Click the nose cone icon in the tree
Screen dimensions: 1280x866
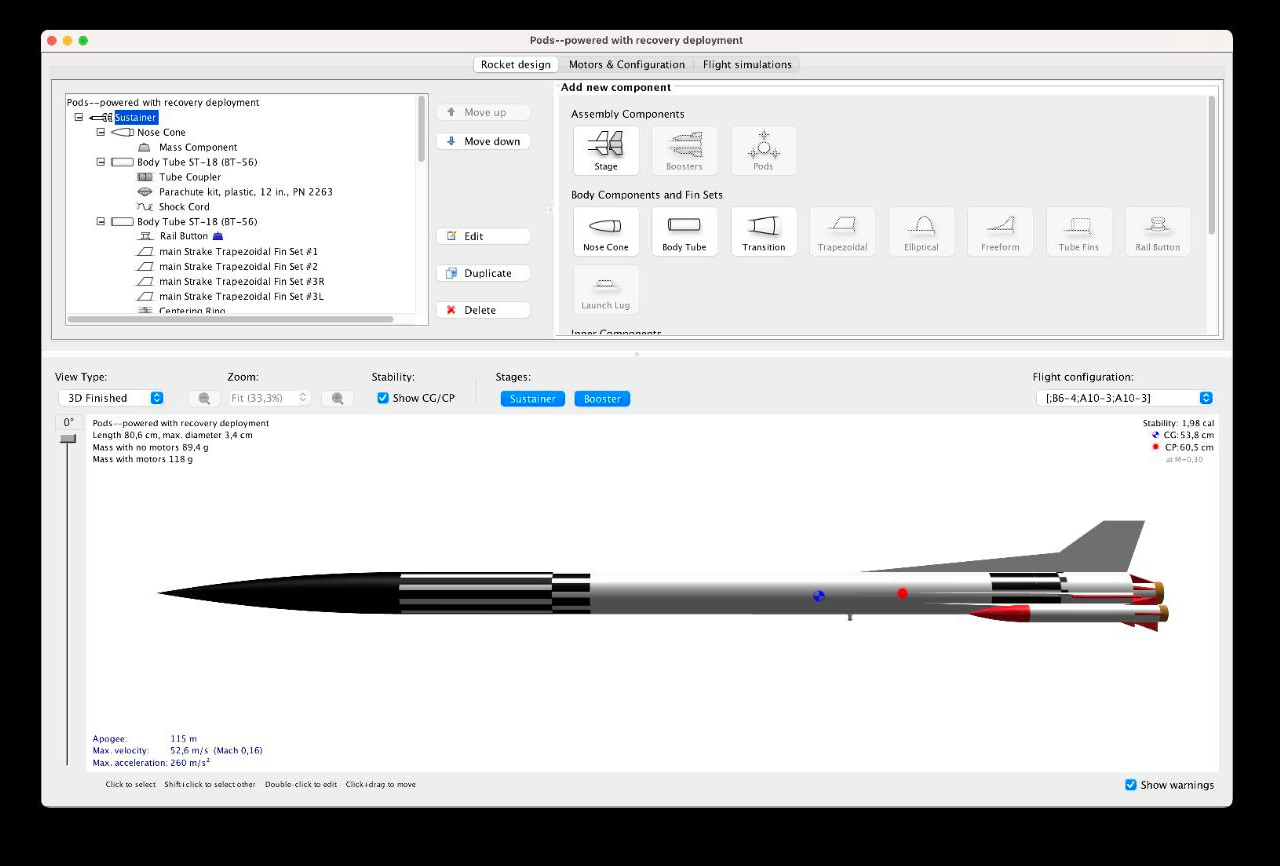[122, 132]
